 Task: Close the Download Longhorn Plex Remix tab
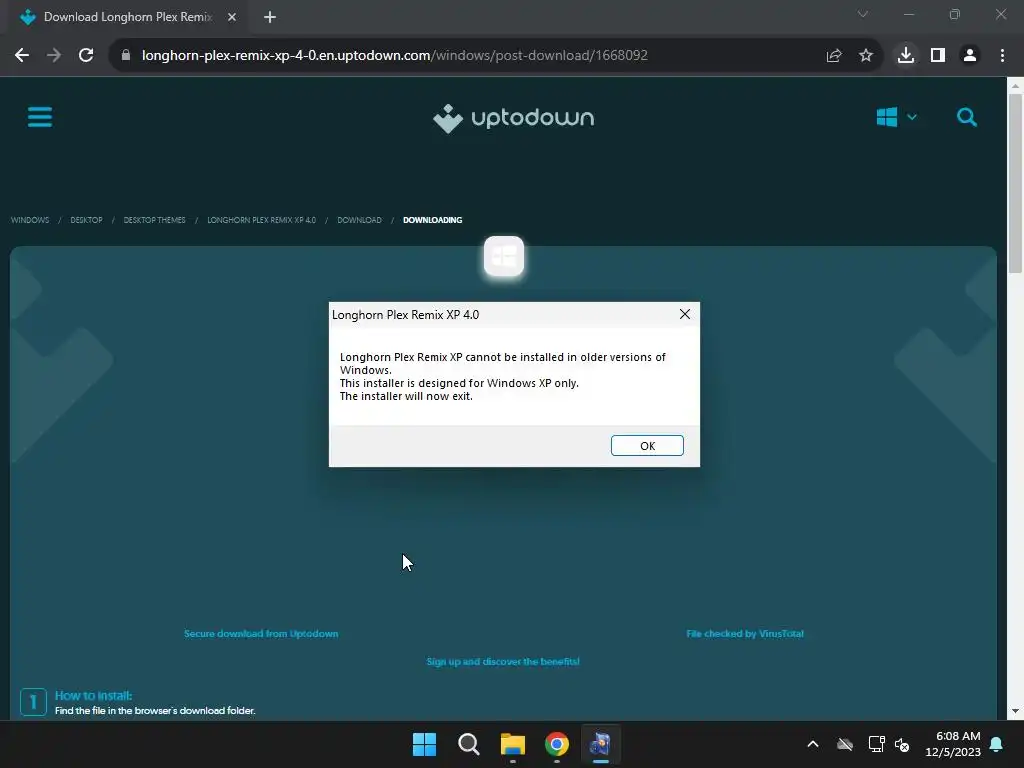pos(232,17)
